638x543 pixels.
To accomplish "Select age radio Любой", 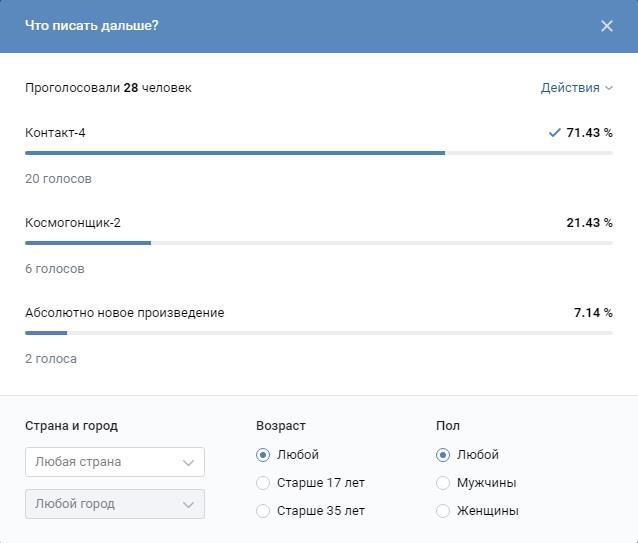I will pos(263,455).
